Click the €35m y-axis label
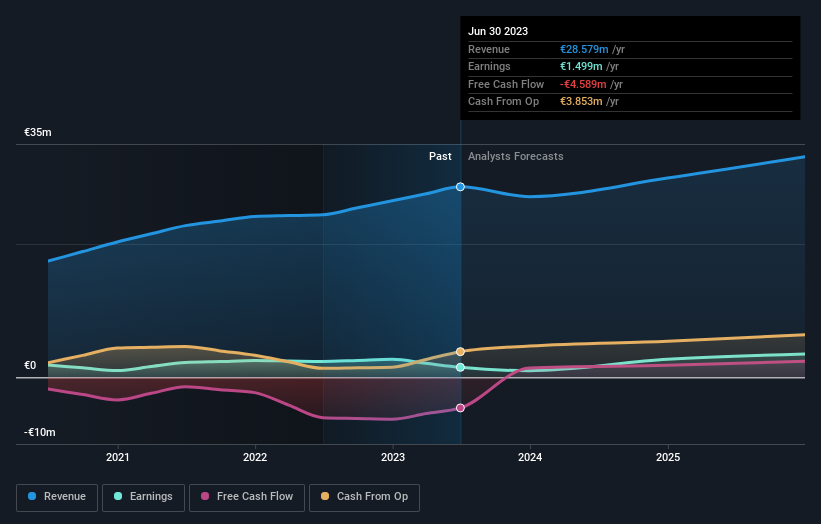Screen dimensions: 821x524 coord(38,132)
